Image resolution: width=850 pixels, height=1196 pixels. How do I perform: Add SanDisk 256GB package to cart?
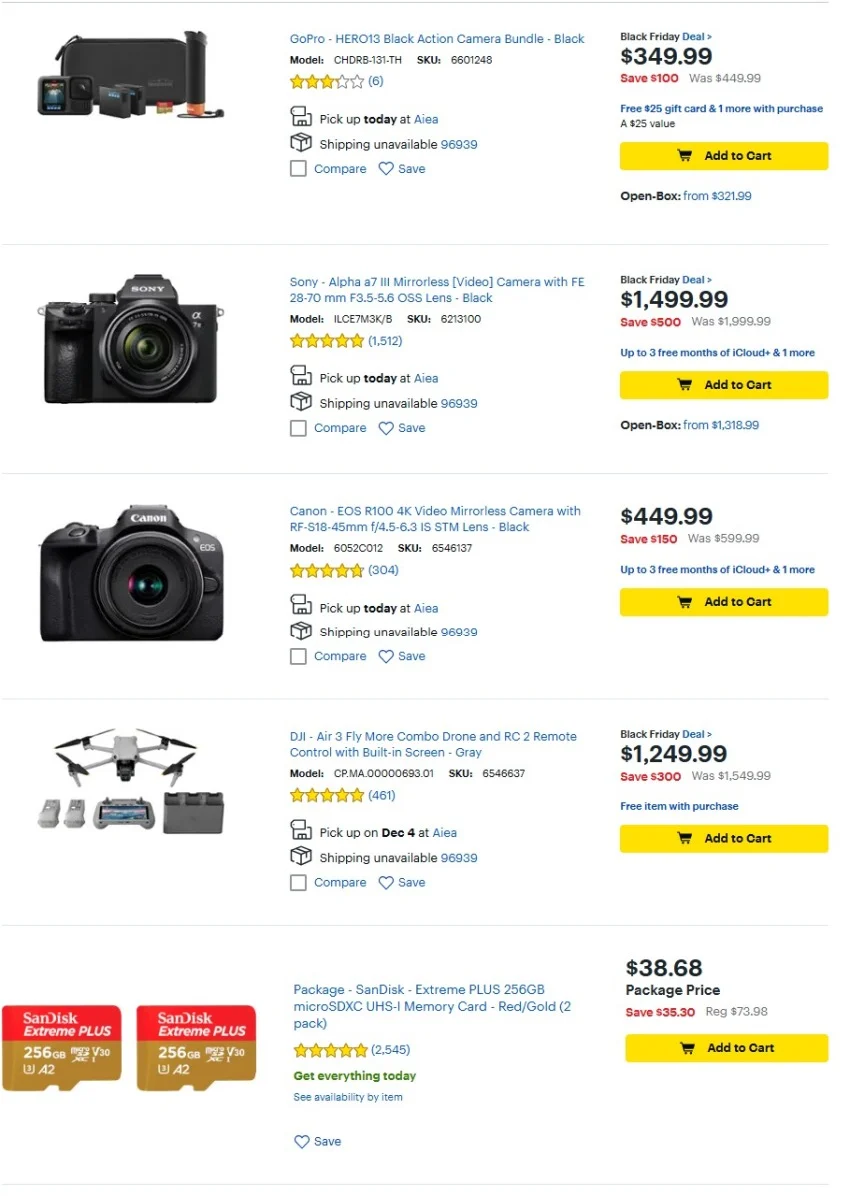click(727, 1048)
